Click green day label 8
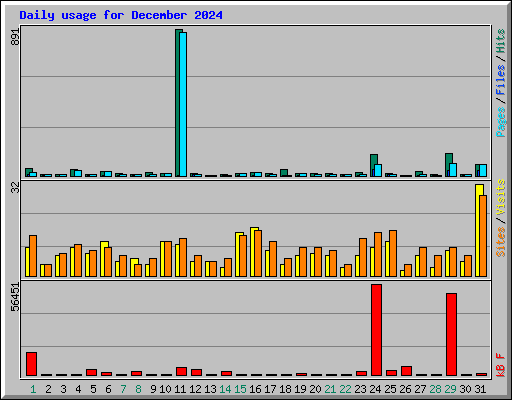Screen dimensions: 512x400 (x=138, y=389)
